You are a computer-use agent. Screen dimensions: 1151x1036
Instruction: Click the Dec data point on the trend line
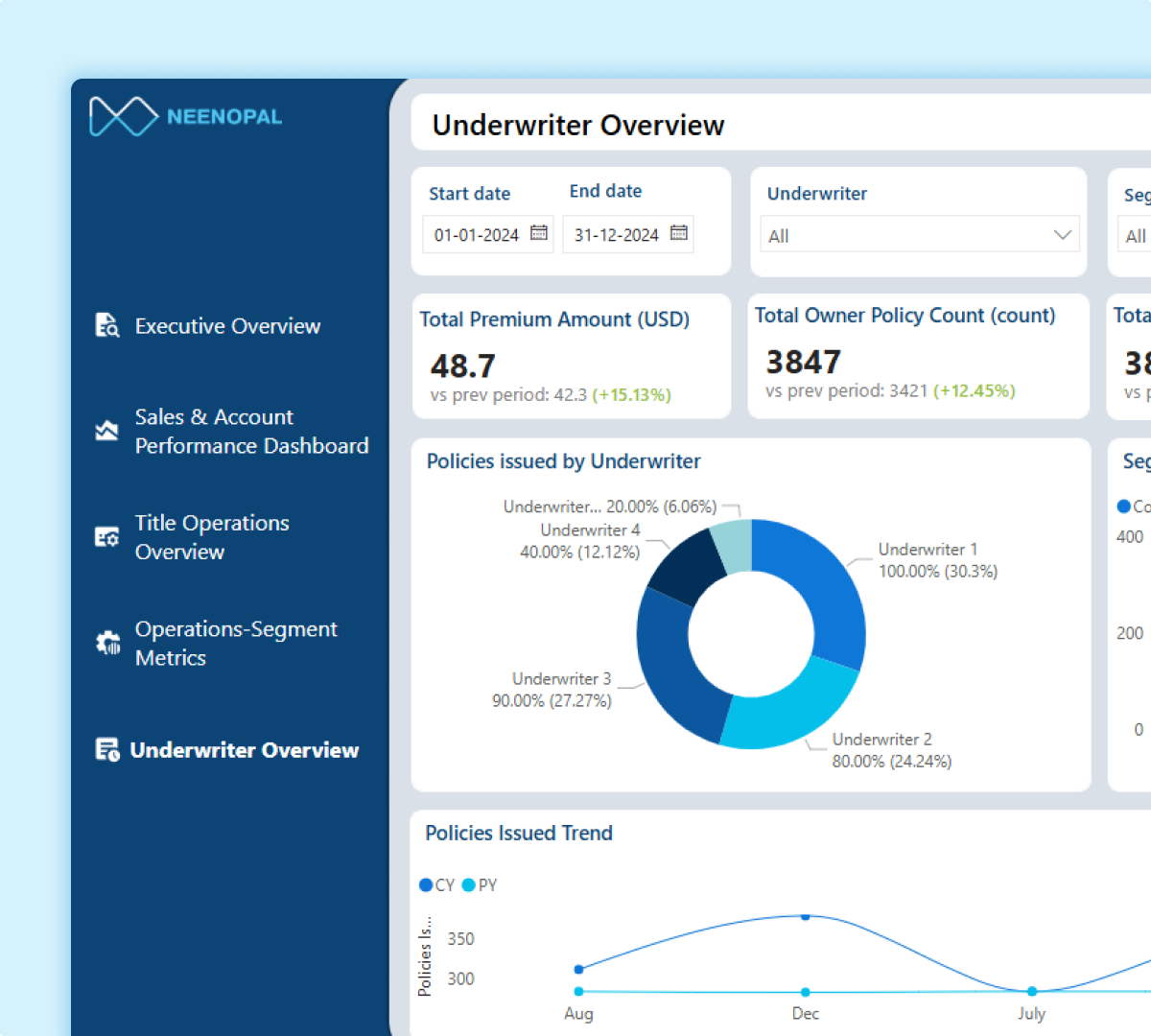tap(804, 916)
